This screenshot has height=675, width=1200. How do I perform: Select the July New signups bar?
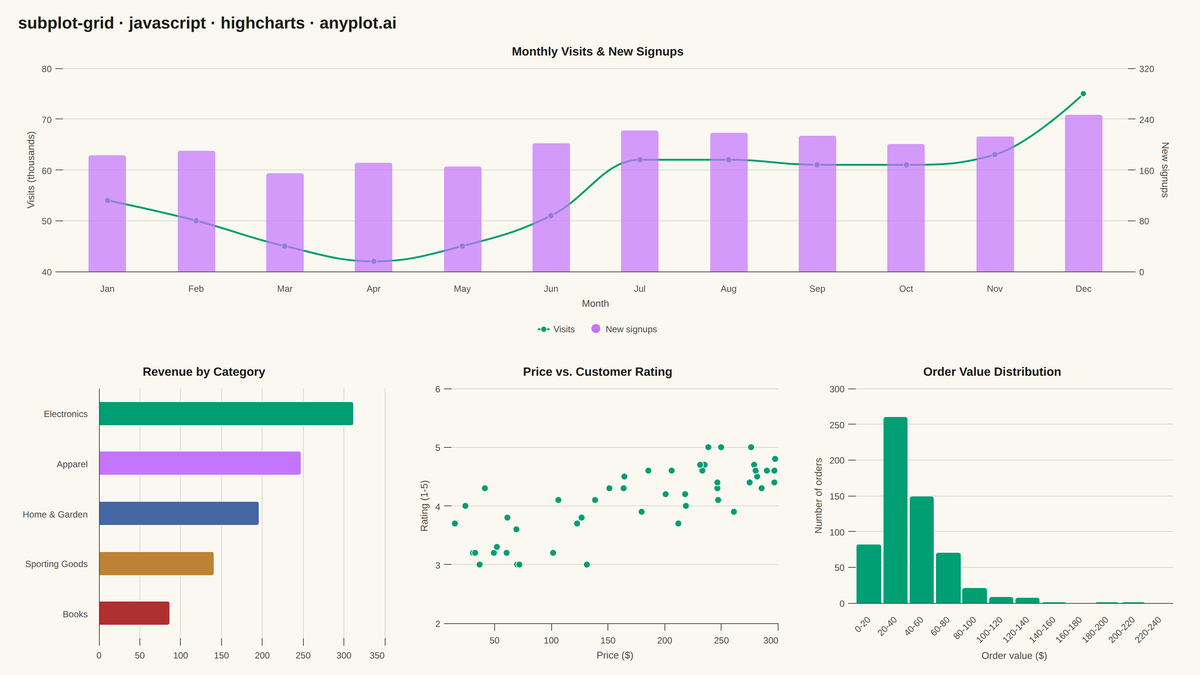(639, 201)
